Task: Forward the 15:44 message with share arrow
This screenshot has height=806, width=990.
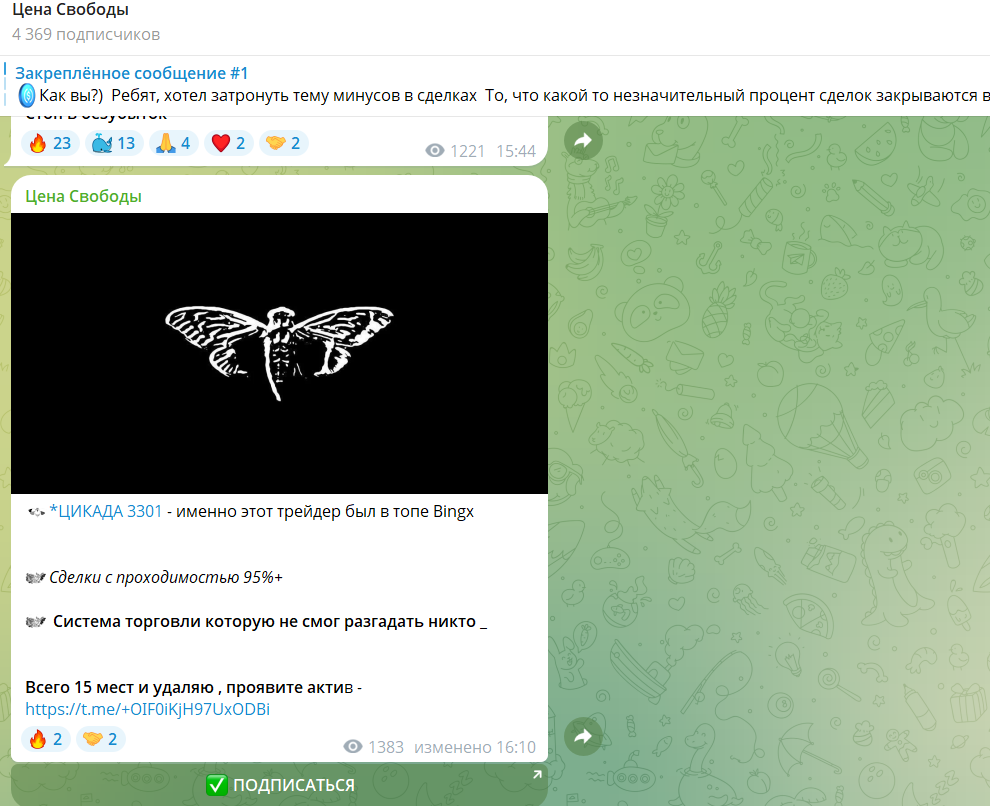Action: coord(583,140)
